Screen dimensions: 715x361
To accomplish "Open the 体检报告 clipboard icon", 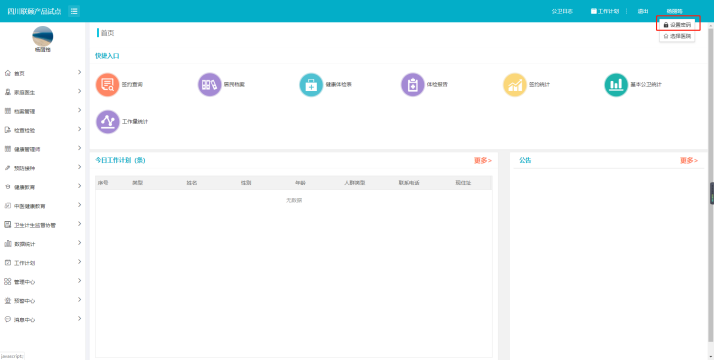I will pos(413,85).
